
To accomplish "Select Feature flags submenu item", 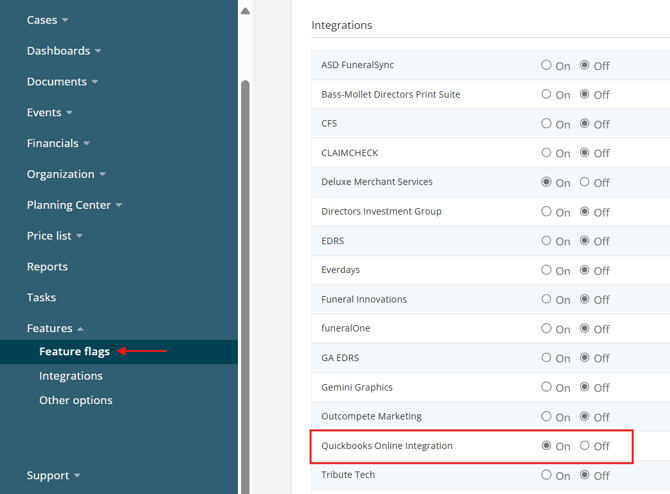I will tap(74, 352).
